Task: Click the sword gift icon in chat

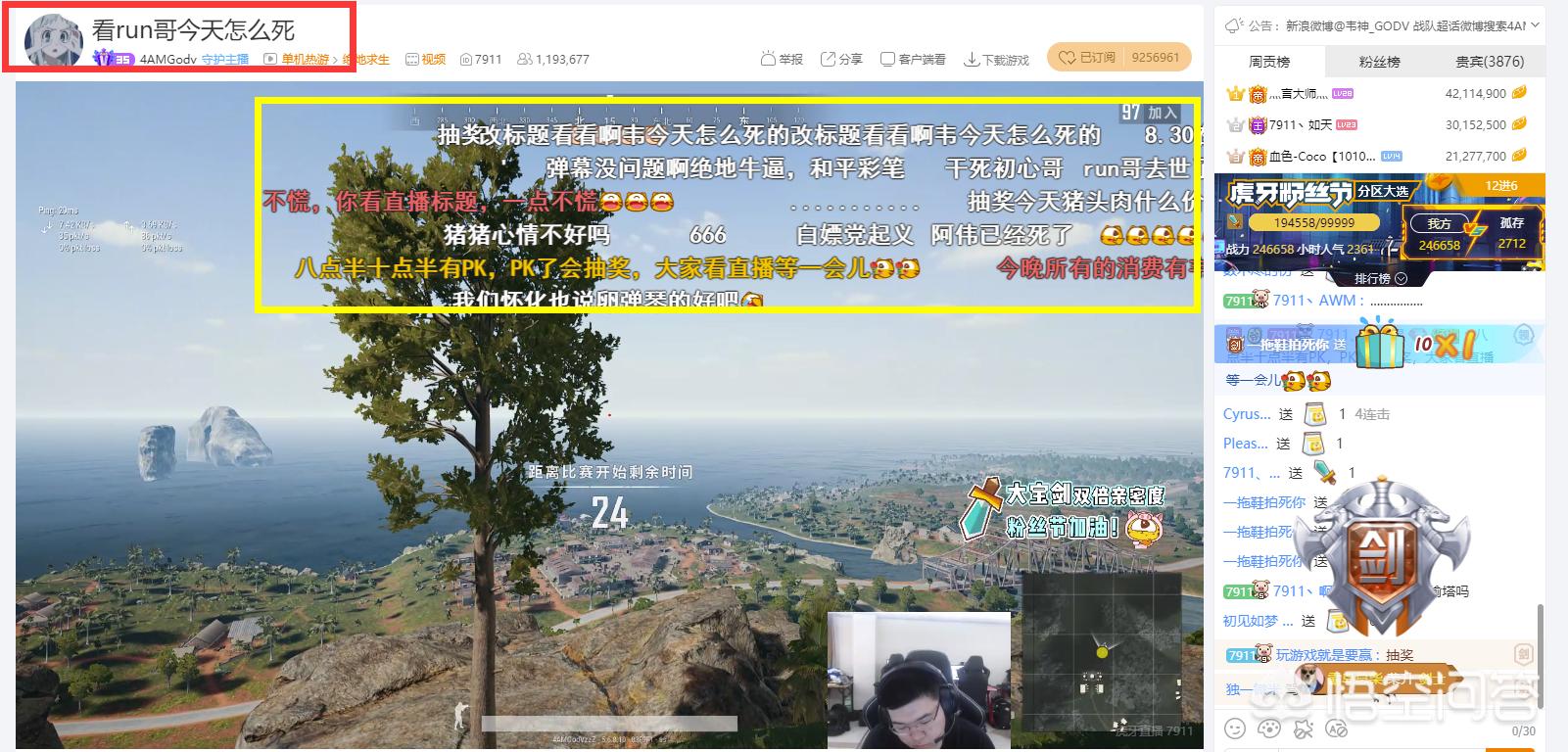Action: tap(1325, 472)
